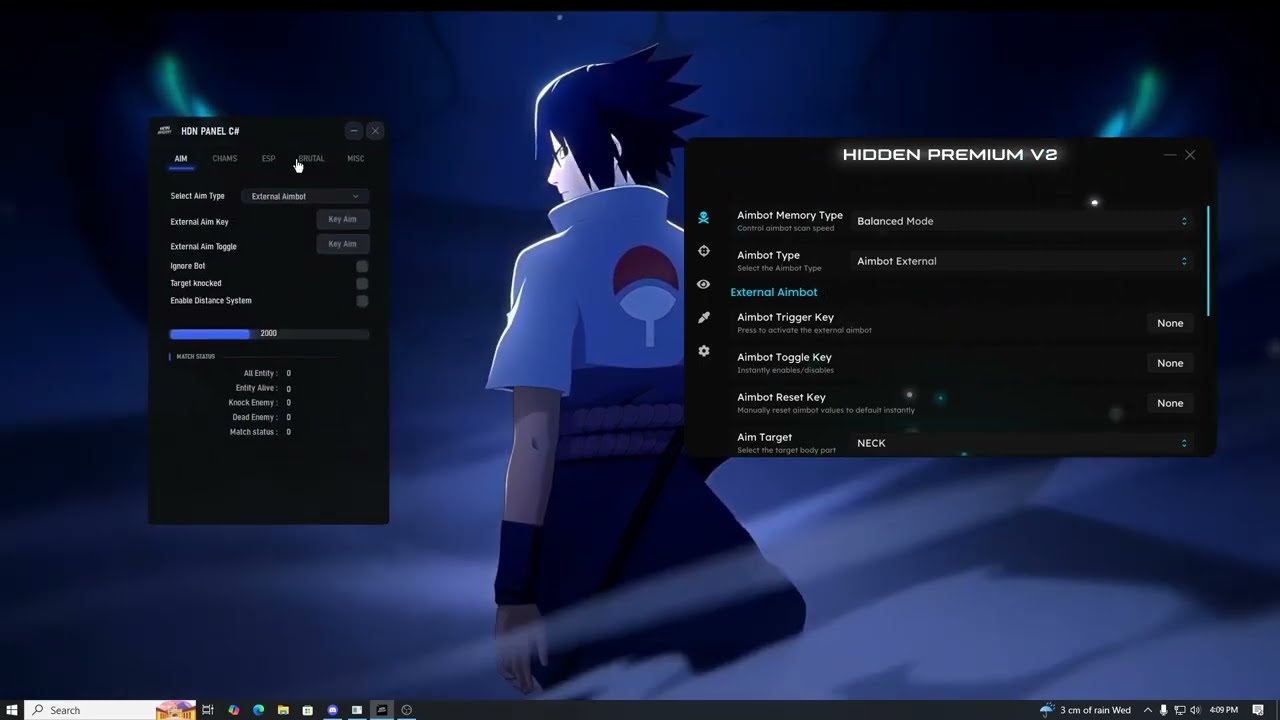Switch to the CHAMS tab
The image size is (1280, 720).
[225, 159]
